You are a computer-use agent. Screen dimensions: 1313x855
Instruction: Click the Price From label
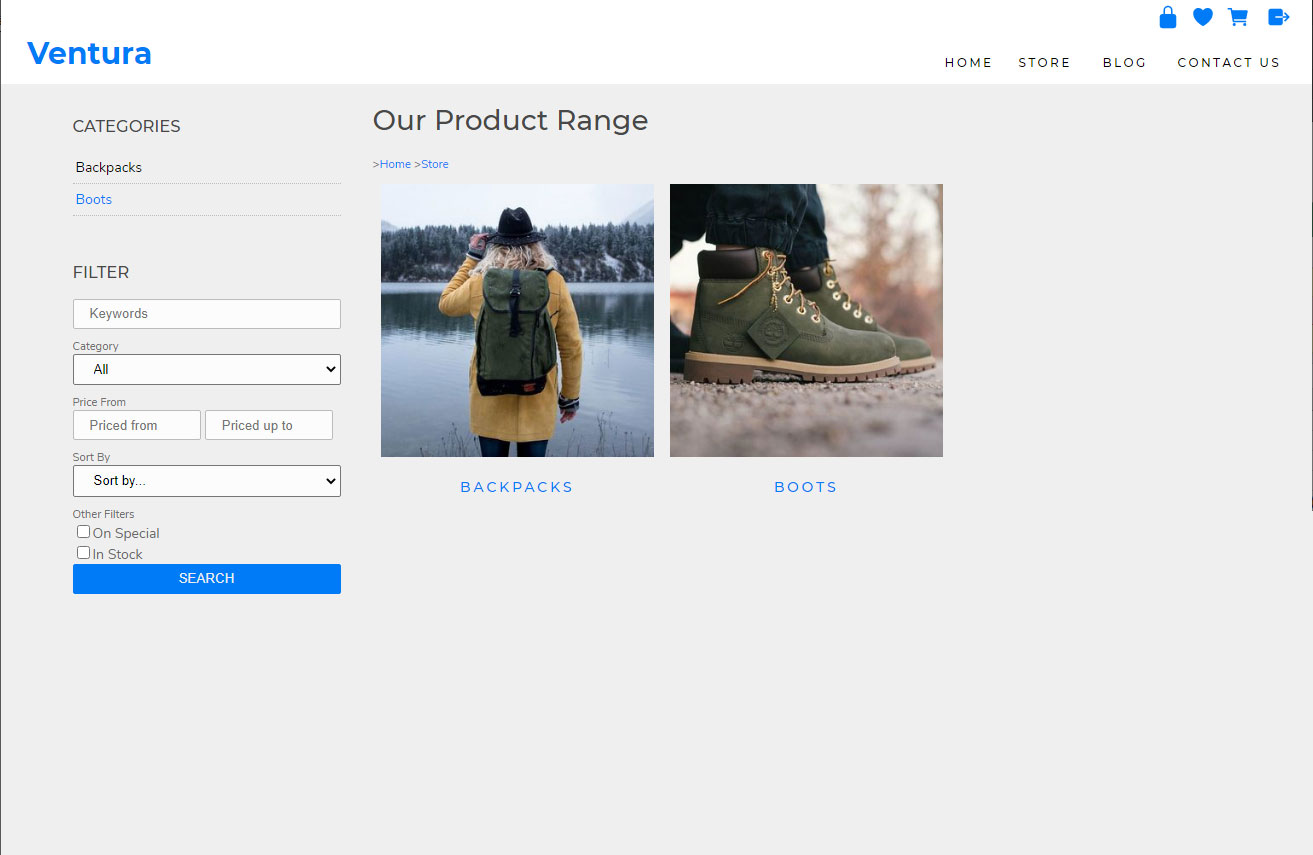100,402
